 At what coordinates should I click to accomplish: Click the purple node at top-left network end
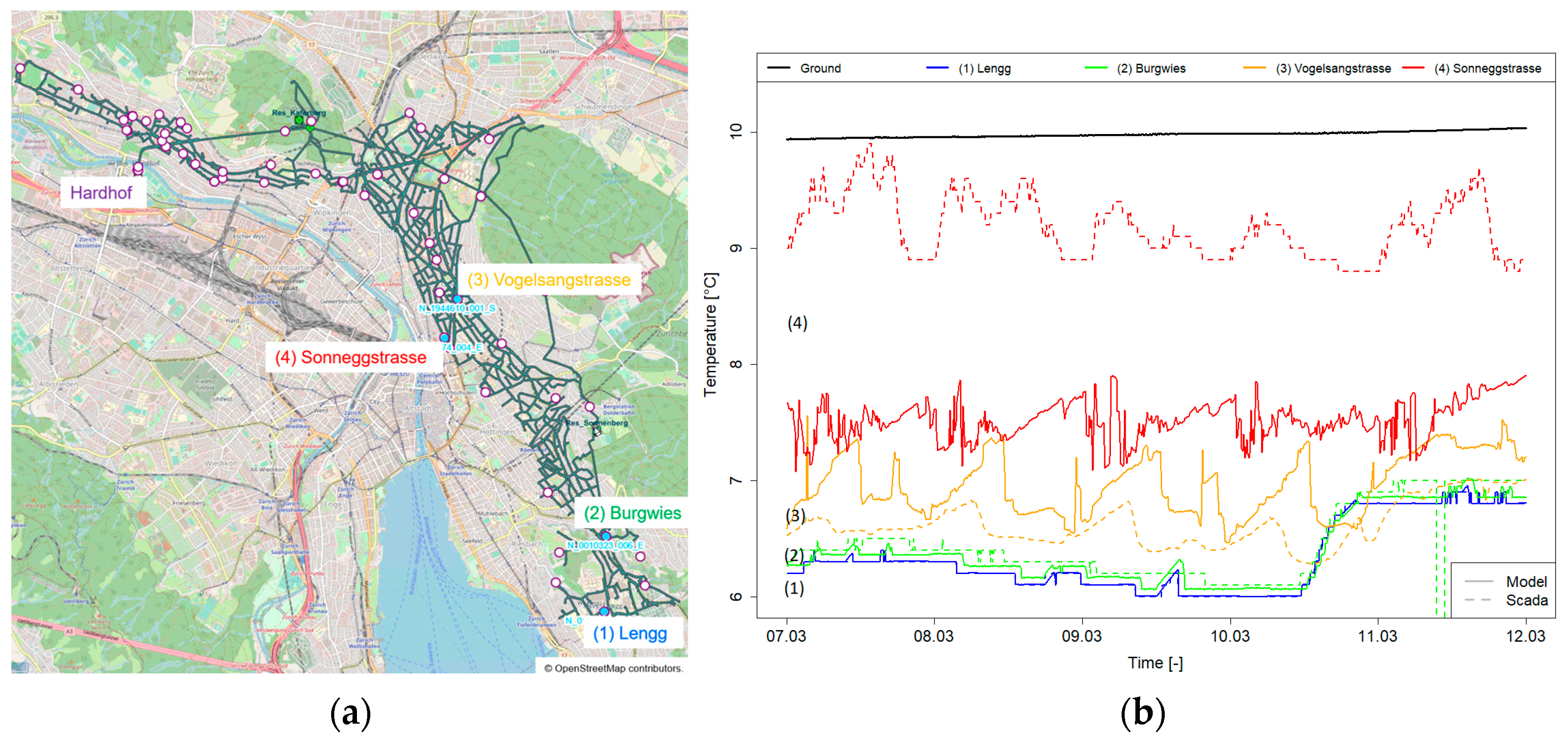click(20, 68)
